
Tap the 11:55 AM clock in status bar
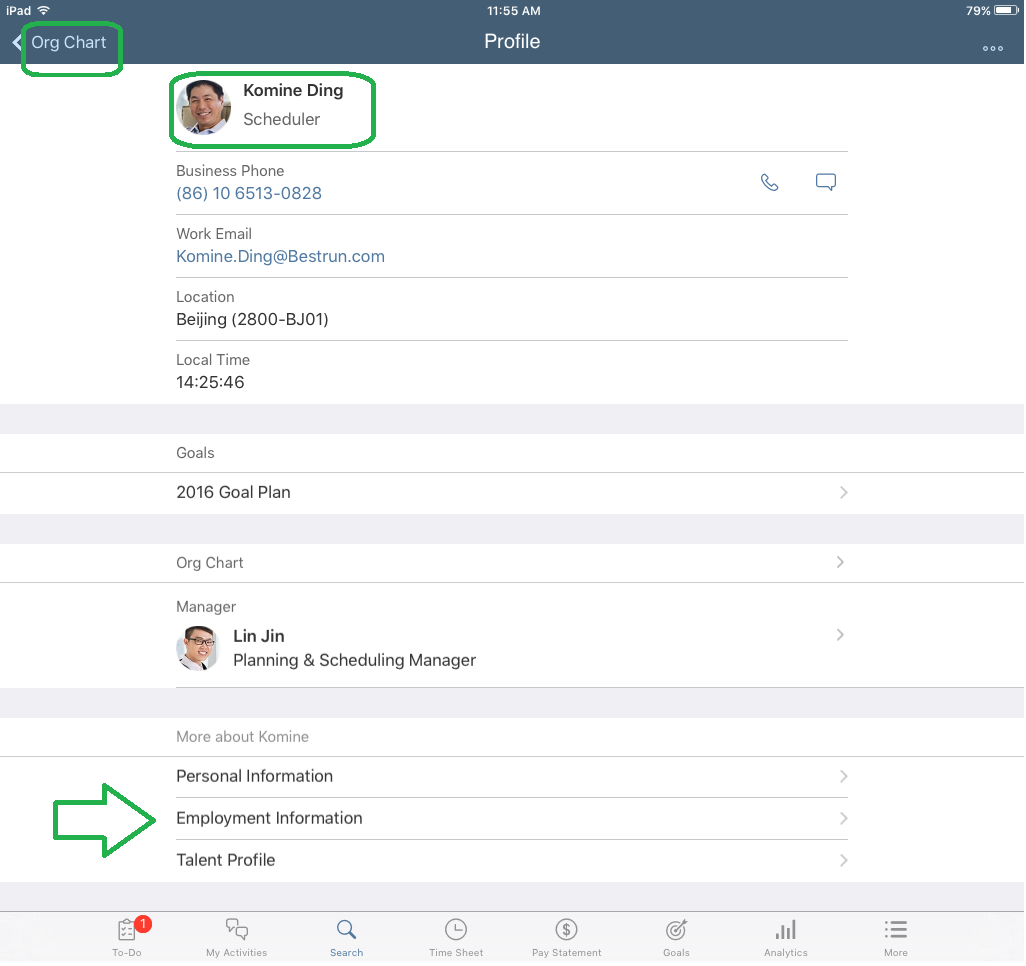pos(513,10)
